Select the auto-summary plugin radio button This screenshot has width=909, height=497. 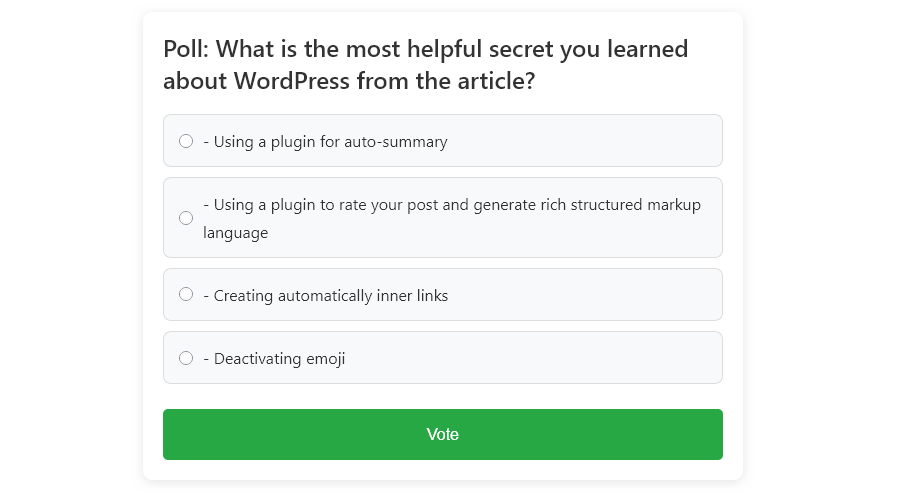coord(186,141)
